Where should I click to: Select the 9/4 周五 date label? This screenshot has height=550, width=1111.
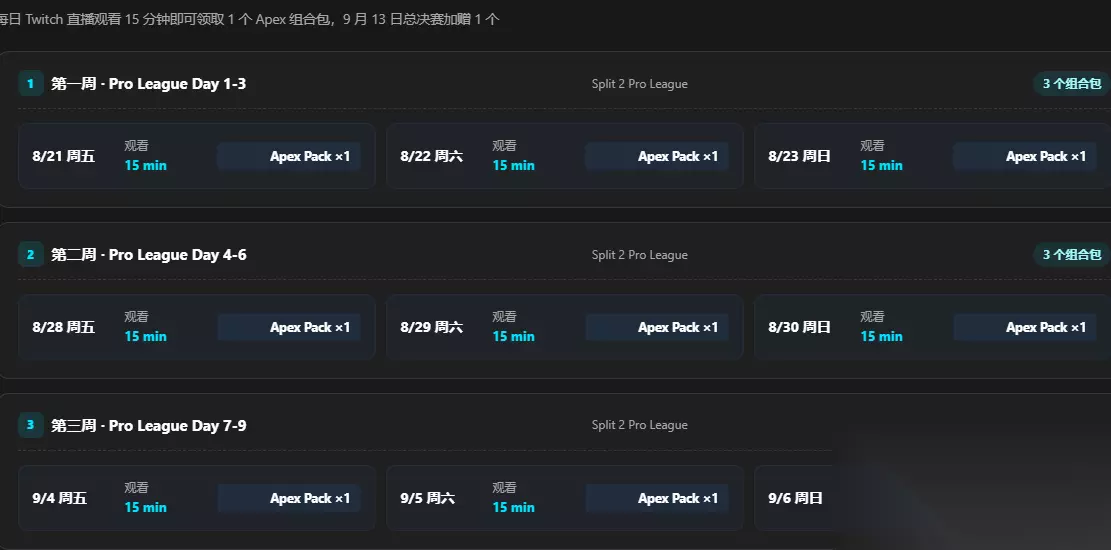click(x=60, y=498)
